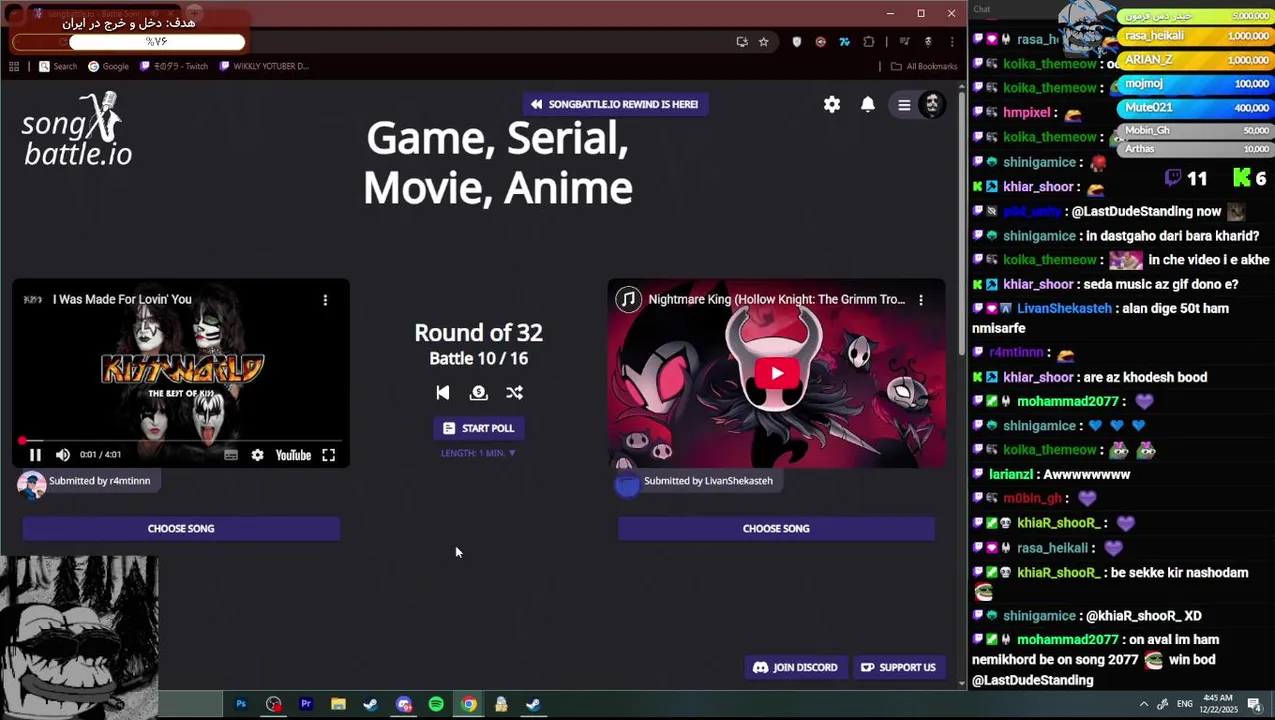Click the KISS video progress bar
This screenshot has height=720, width=1275.
click(181, 440)
